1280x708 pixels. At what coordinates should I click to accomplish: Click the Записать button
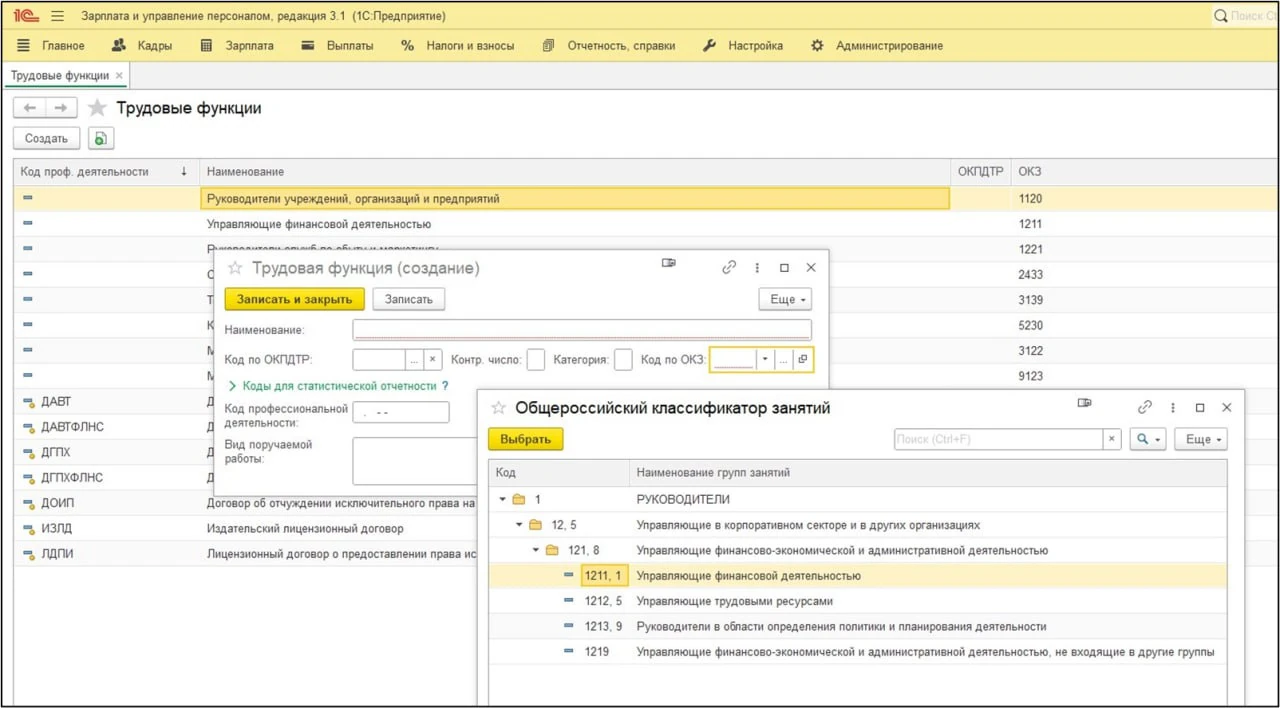click(x=409, y=299)
